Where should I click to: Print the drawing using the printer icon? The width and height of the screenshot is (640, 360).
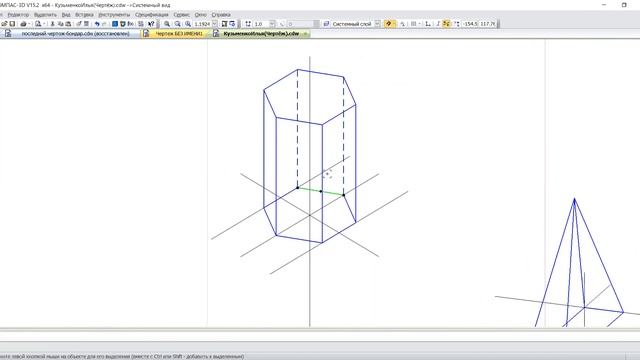click(23, 24)
